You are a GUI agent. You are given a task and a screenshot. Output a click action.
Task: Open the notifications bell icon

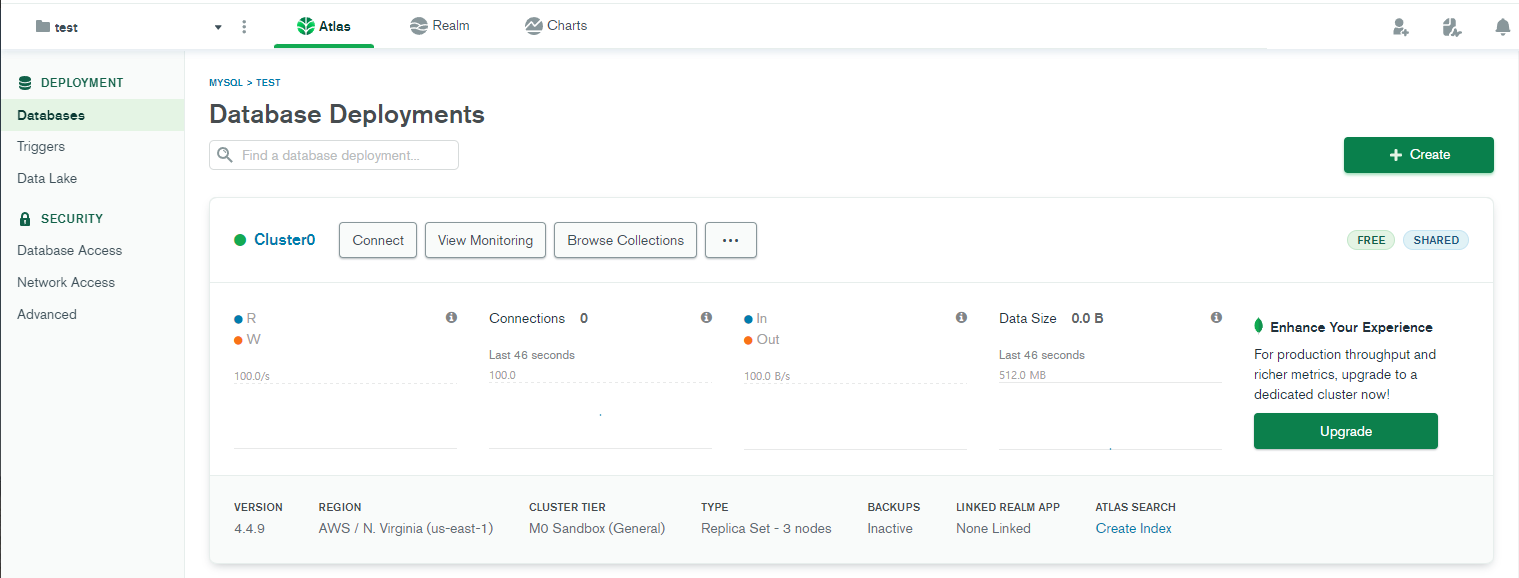coord(1502,27)
